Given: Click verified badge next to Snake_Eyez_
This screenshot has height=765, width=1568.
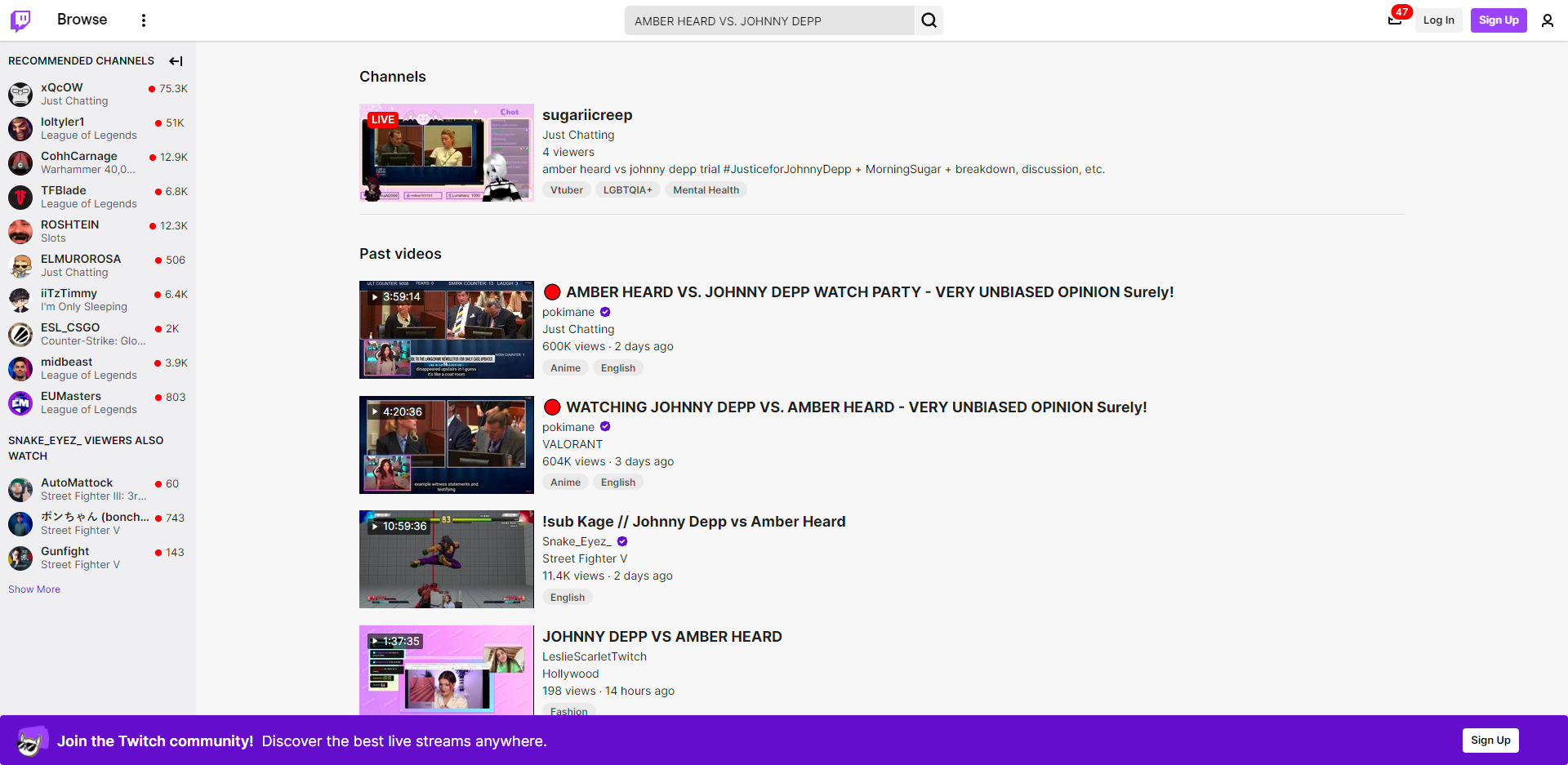Looking at the screenshot, I should tap(622, 541).
